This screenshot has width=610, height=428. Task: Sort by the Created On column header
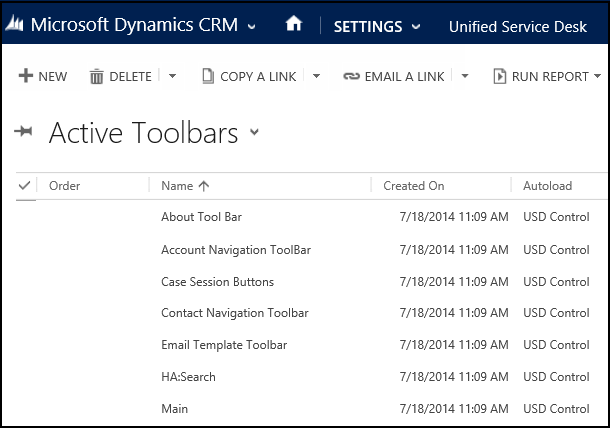click(x=414, y=186)
